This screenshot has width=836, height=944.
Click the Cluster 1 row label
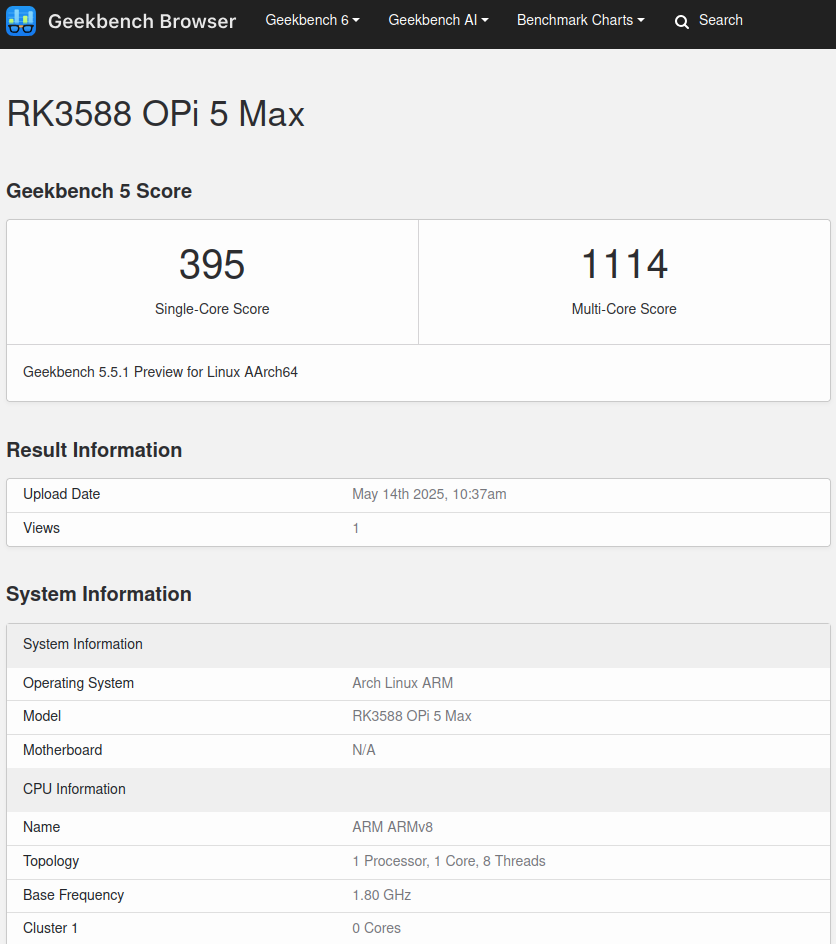point(50,928)
